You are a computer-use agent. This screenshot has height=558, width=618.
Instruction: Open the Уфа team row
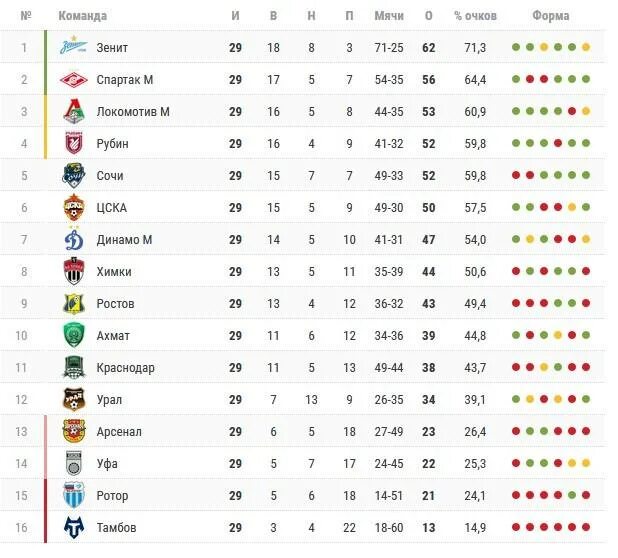point(303,463)
